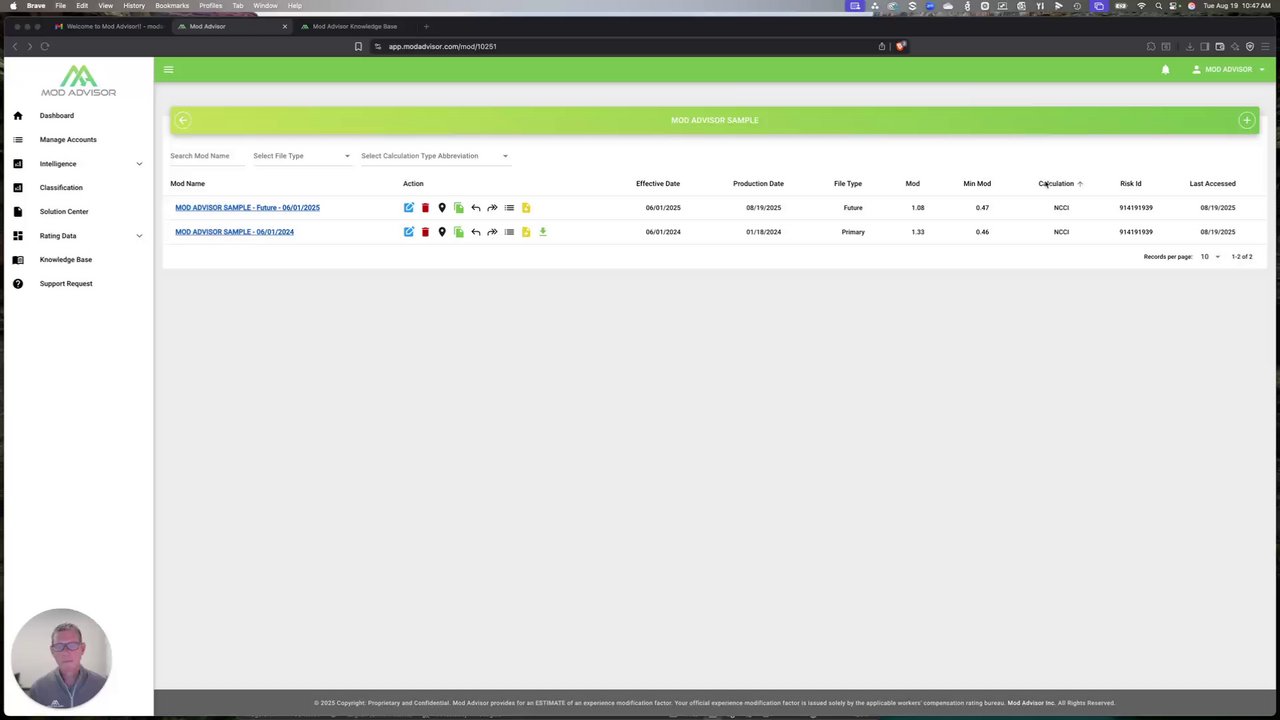Open Manage Accounts in the sidebar
The height and width of the screenshot is (720, 1280).
coord(68,140)
